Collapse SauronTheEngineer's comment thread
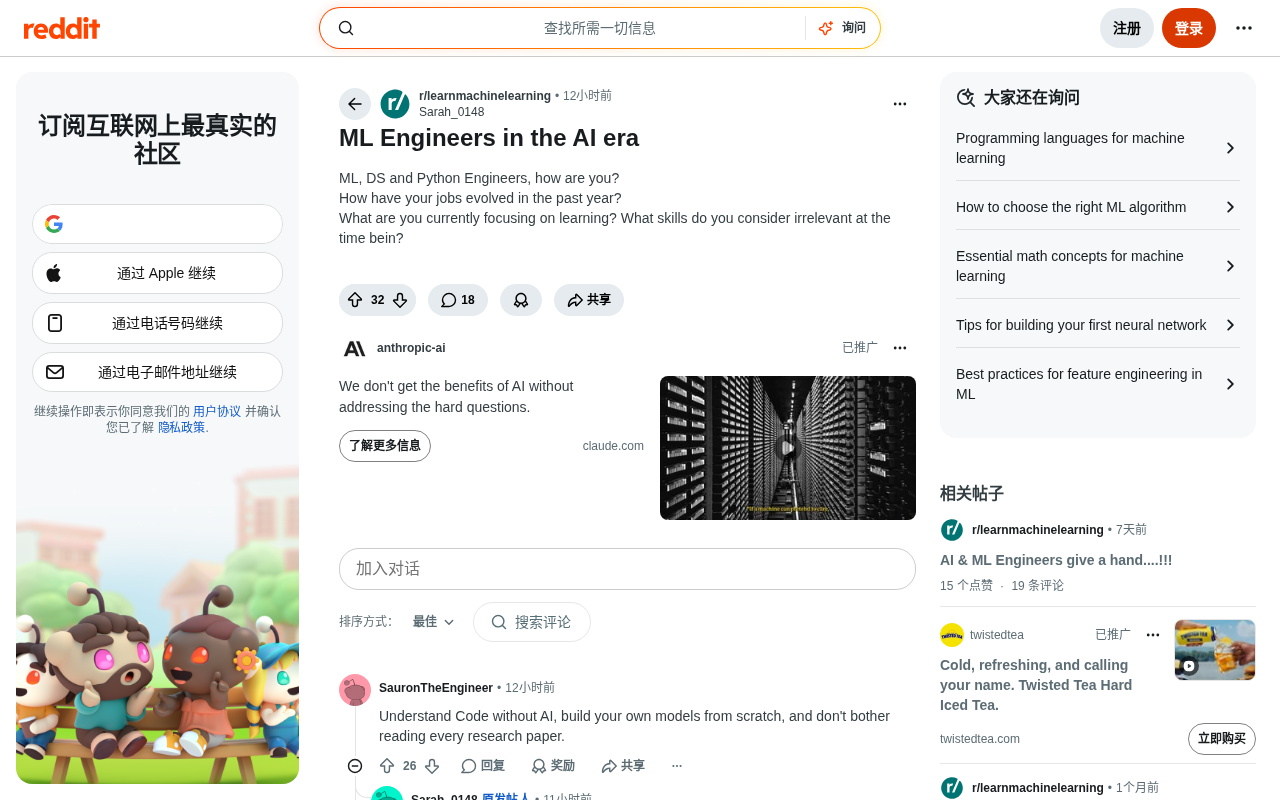 (355, 766)
